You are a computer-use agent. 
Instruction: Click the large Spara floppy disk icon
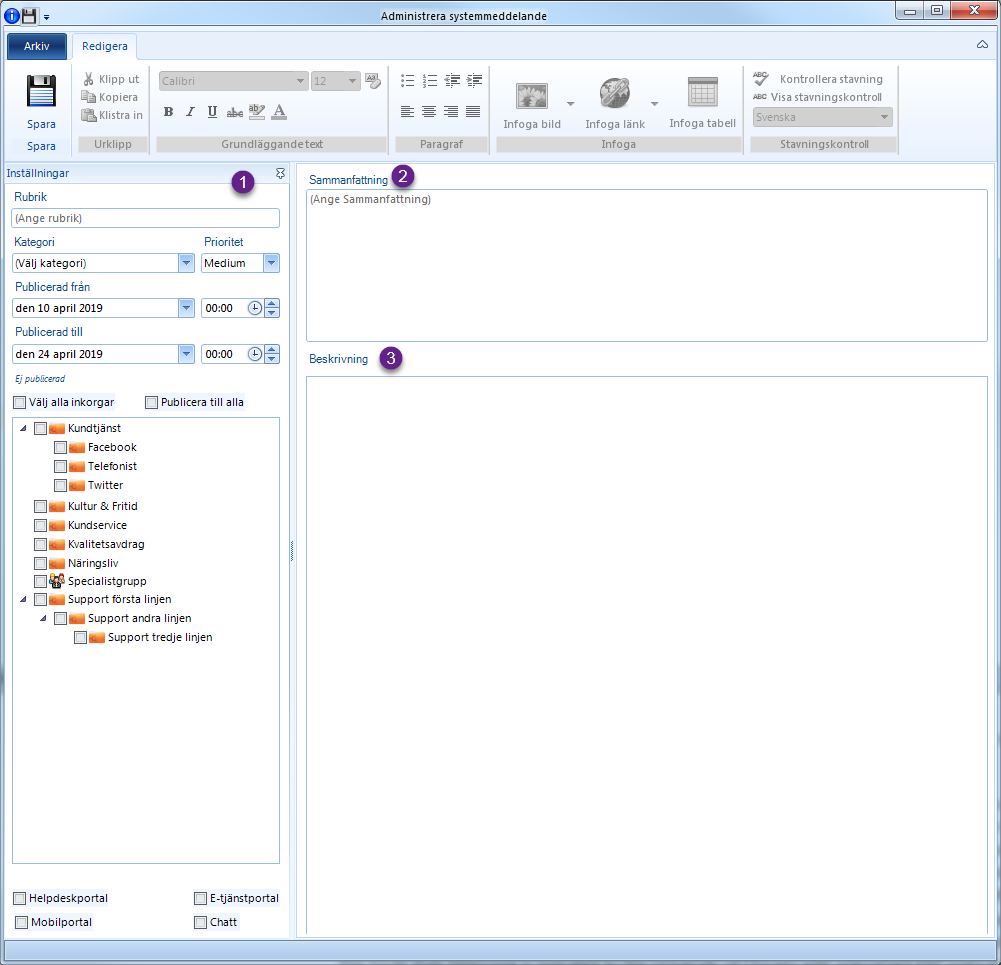(x=41, y=91)
